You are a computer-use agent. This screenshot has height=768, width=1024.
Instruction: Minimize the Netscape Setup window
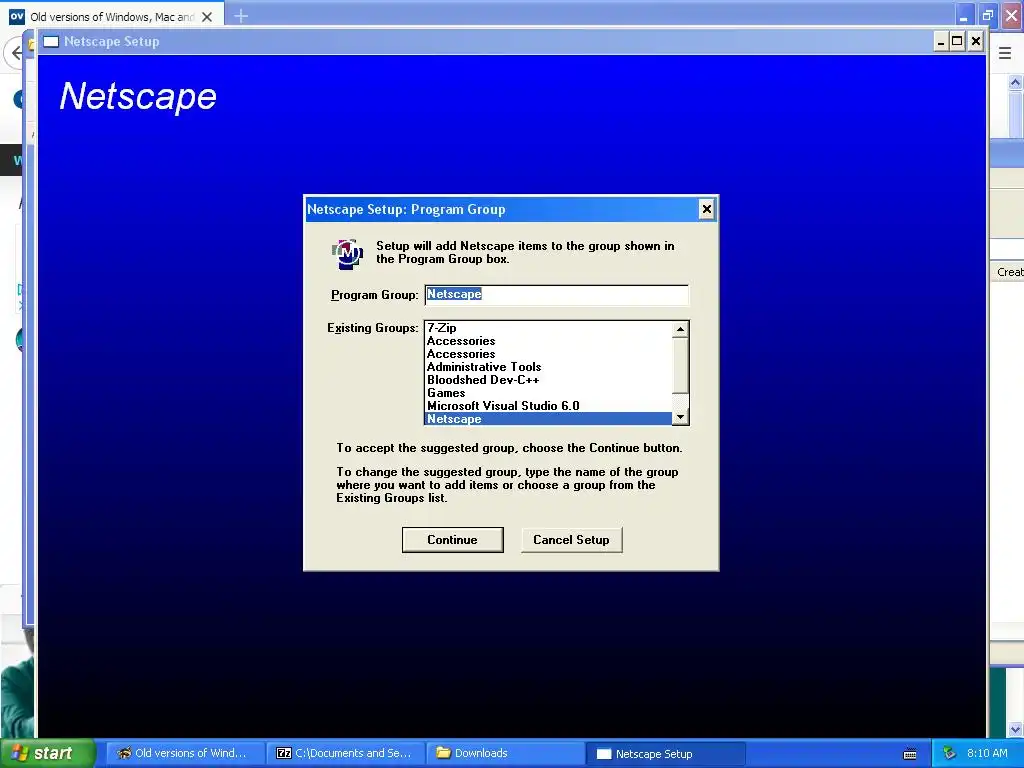(941, 42)
